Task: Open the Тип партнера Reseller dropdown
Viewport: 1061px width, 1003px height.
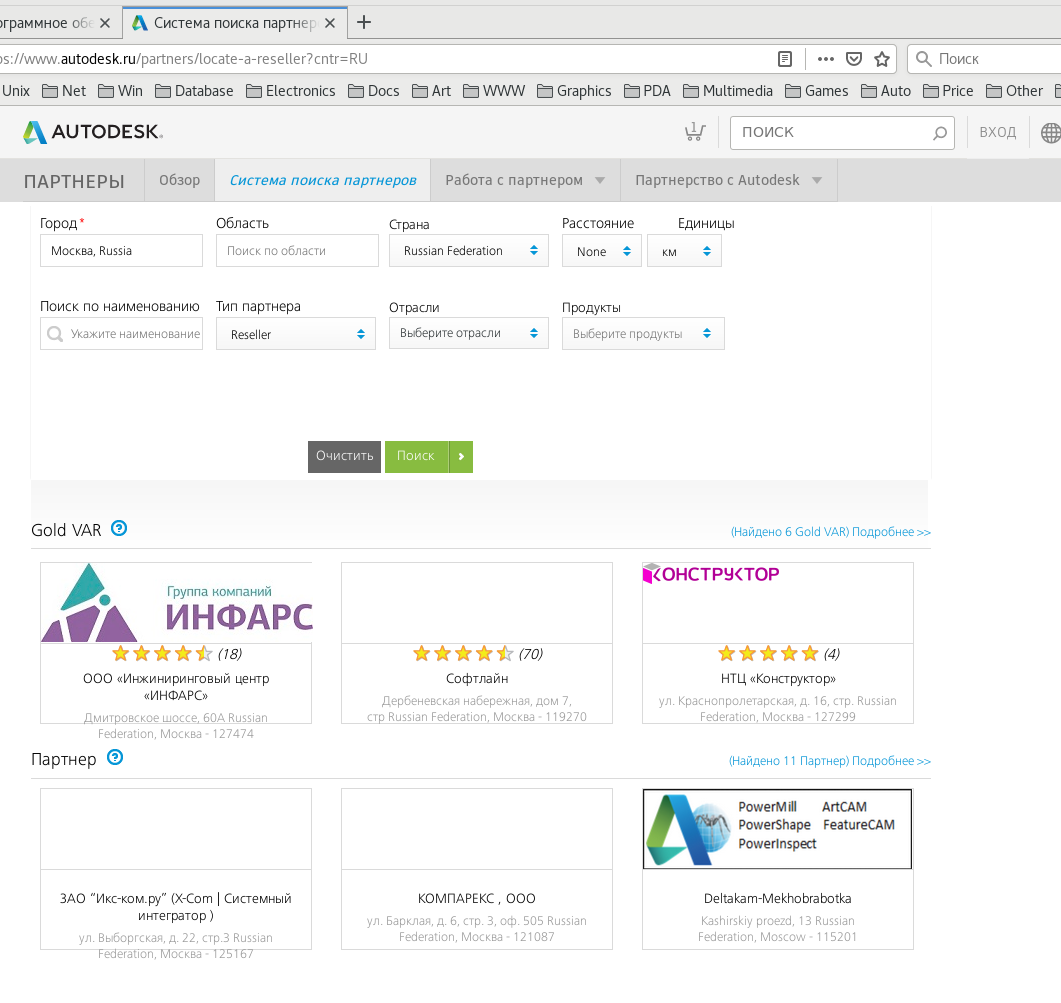Action: (x=296, y=334)
